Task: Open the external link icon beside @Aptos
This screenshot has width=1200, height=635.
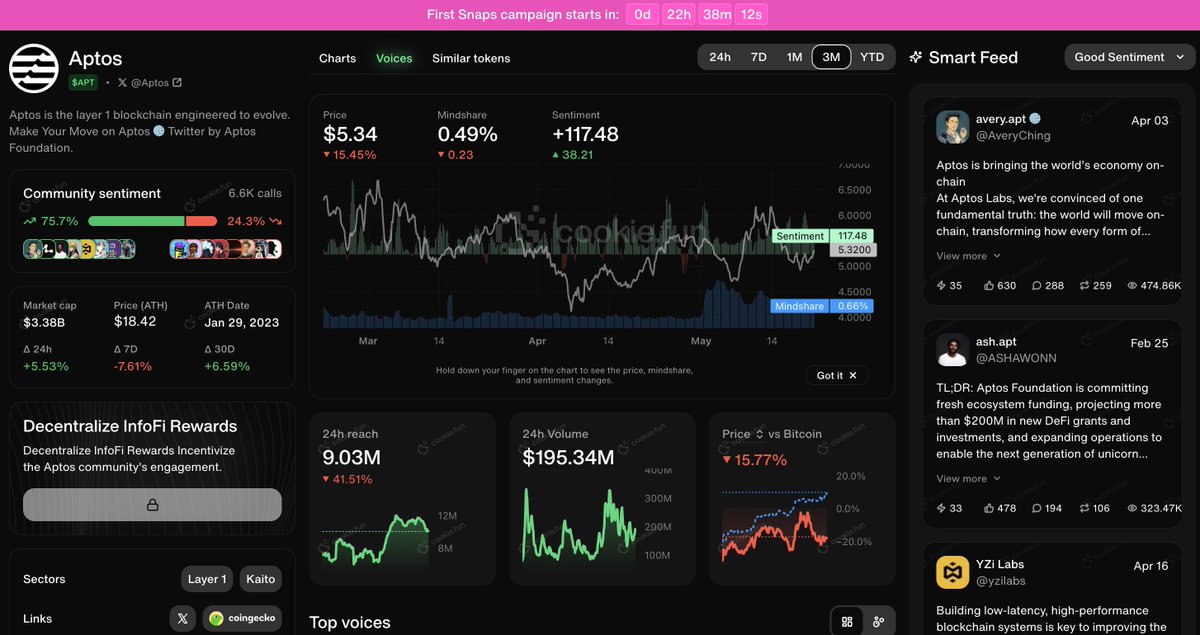Action: click(177, 83)
